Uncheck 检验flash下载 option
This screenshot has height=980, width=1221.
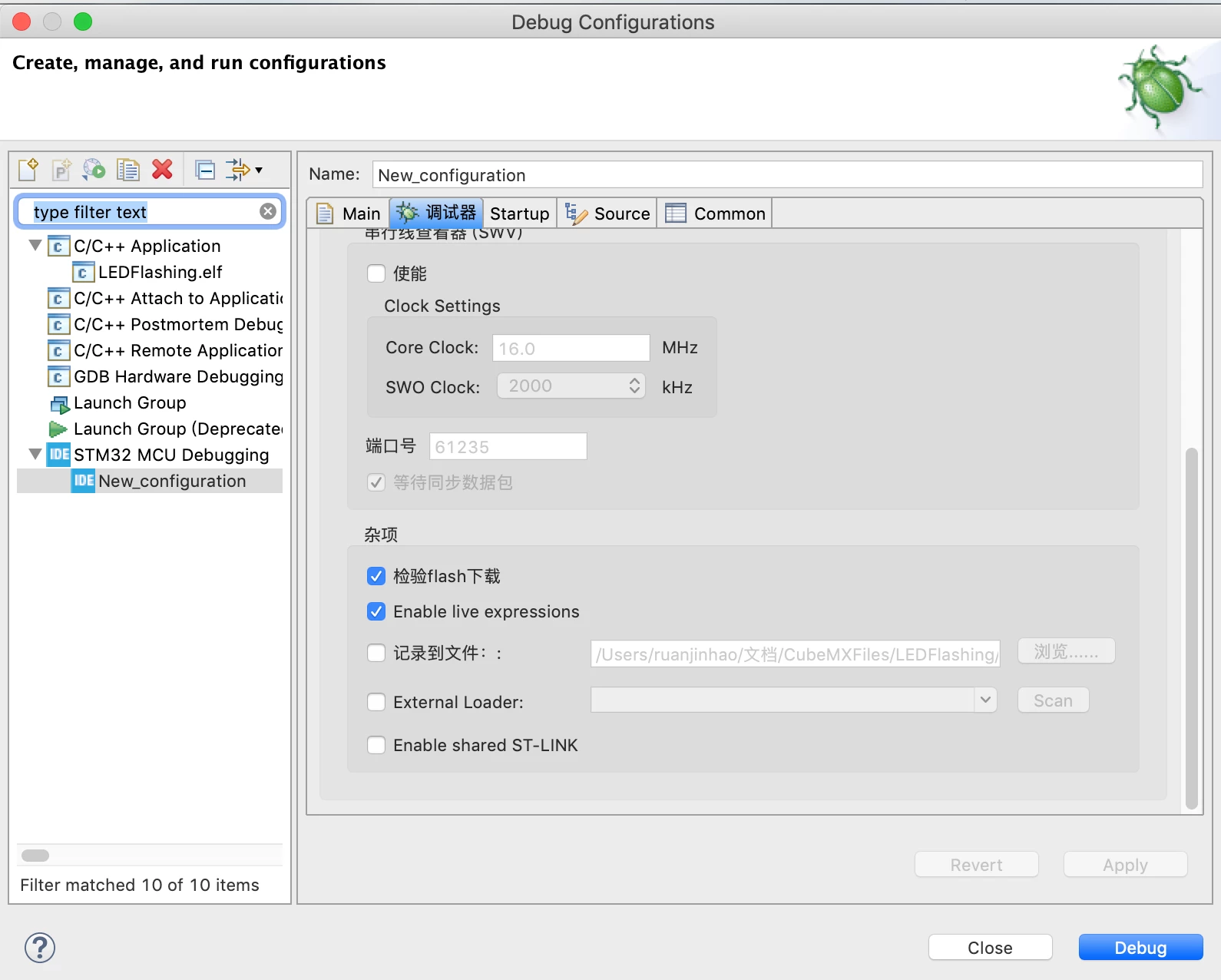pos(376,576)
